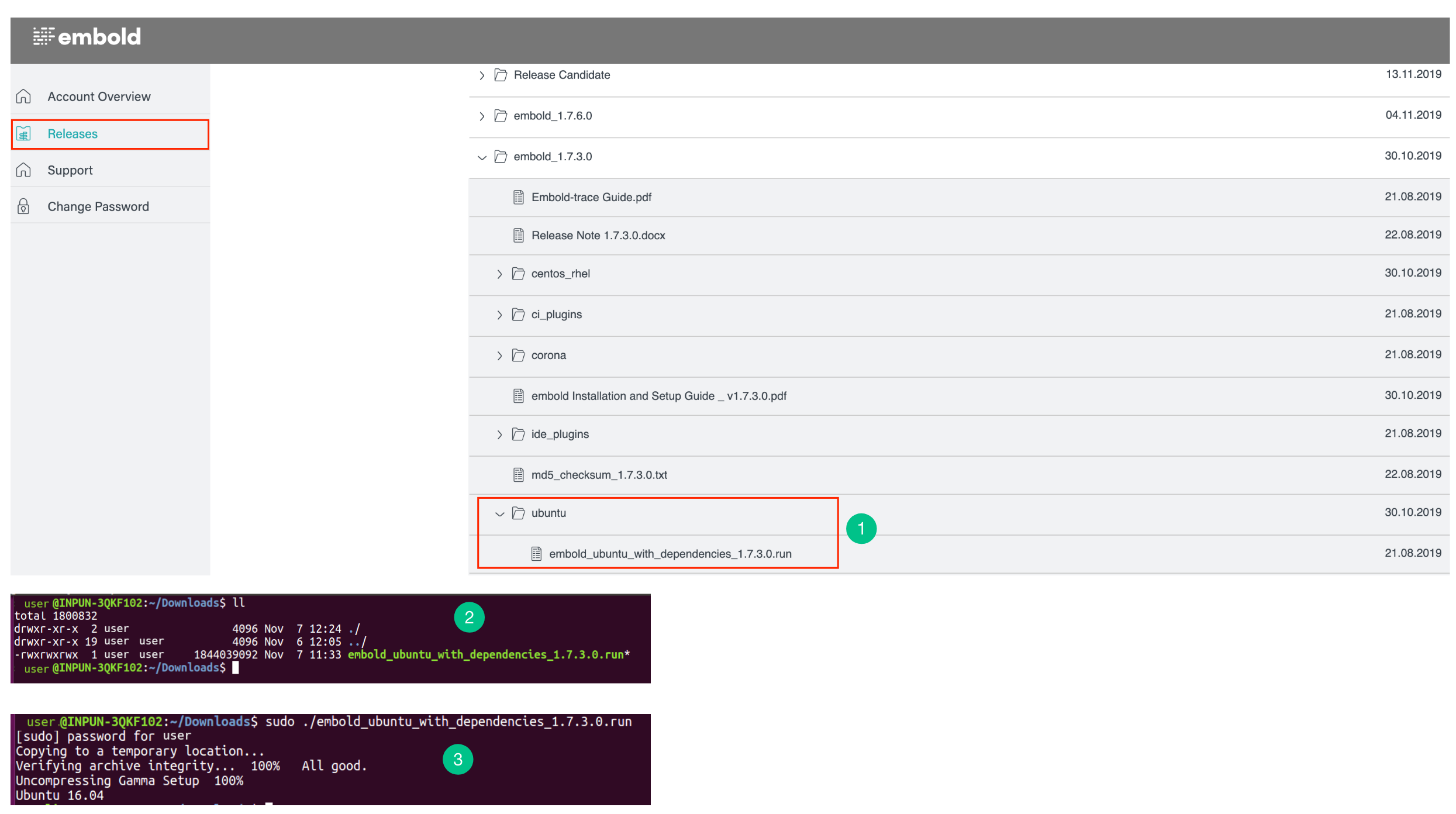The image size is (1456, 814).
Task: Click the embold_1.7.3.0 folder icon
Action: click(501, 157)
